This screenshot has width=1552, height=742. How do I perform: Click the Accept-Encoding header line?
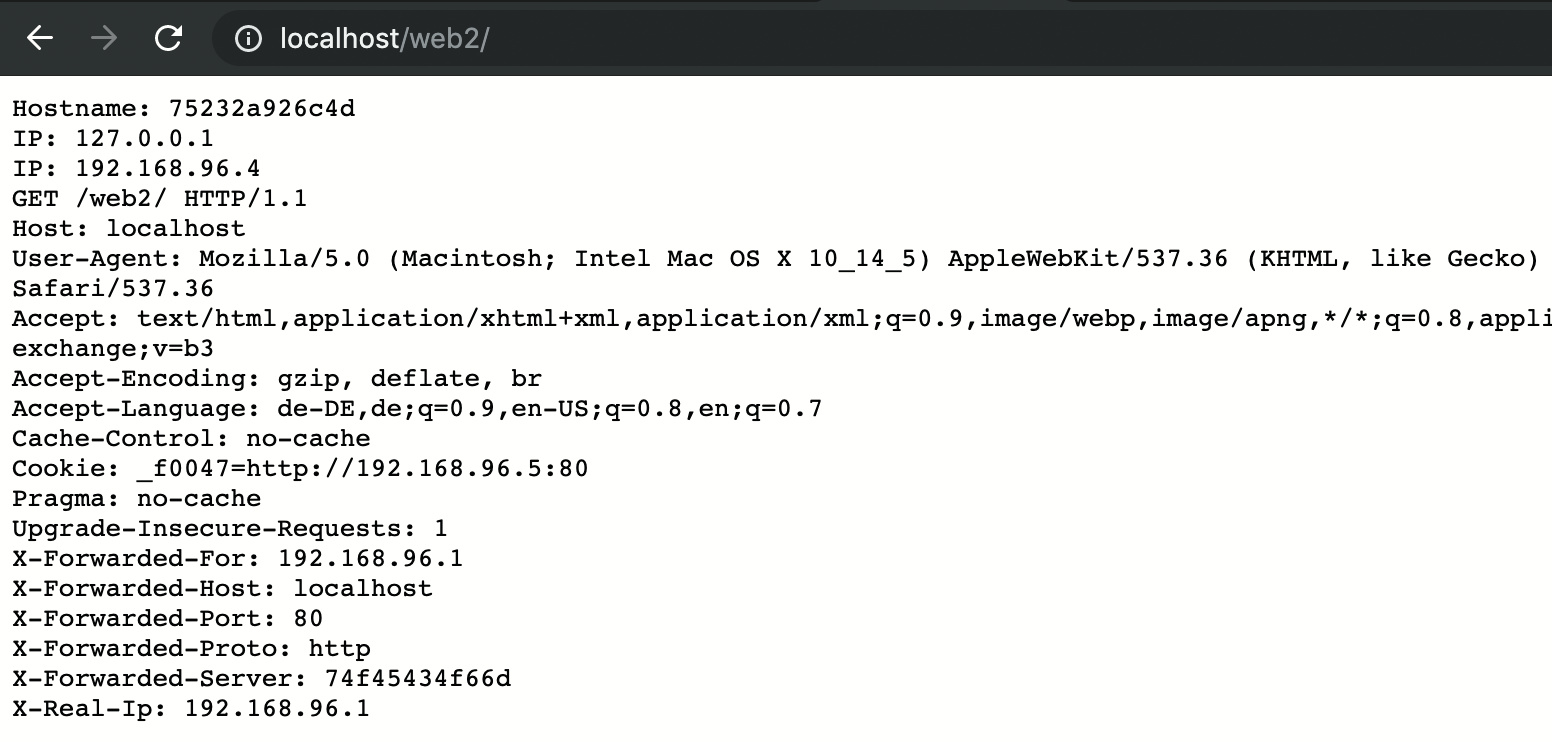[x=277, y=379]
